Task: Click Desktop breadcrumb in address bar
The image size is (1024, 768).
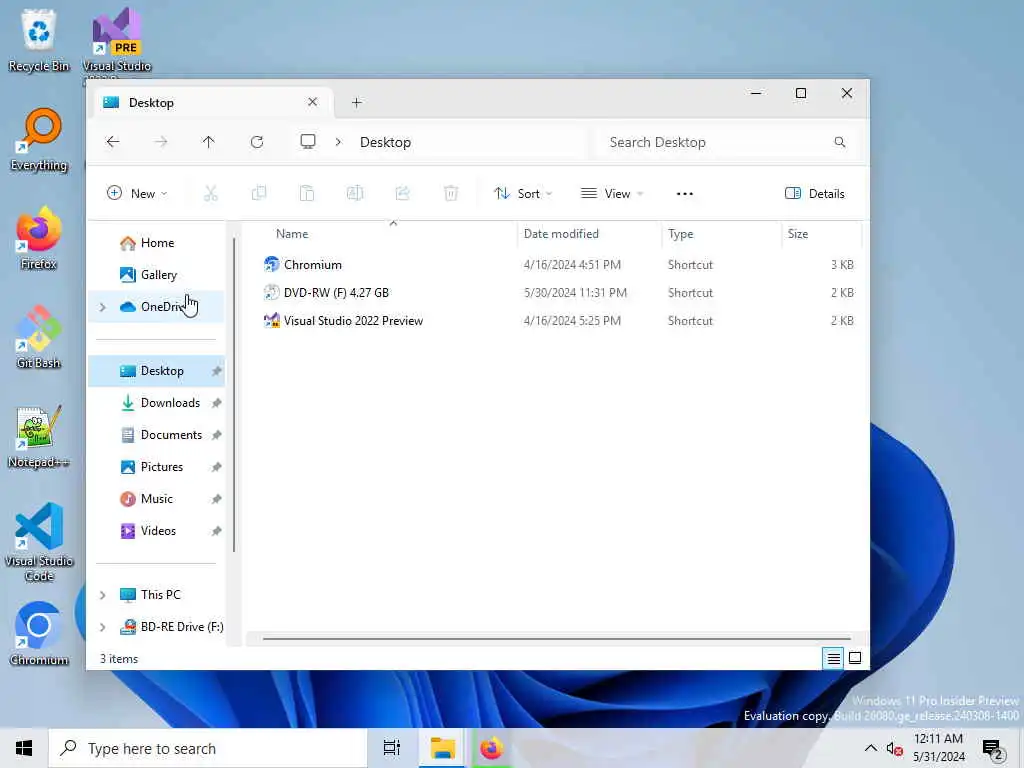Action: (x=385, y=142)
